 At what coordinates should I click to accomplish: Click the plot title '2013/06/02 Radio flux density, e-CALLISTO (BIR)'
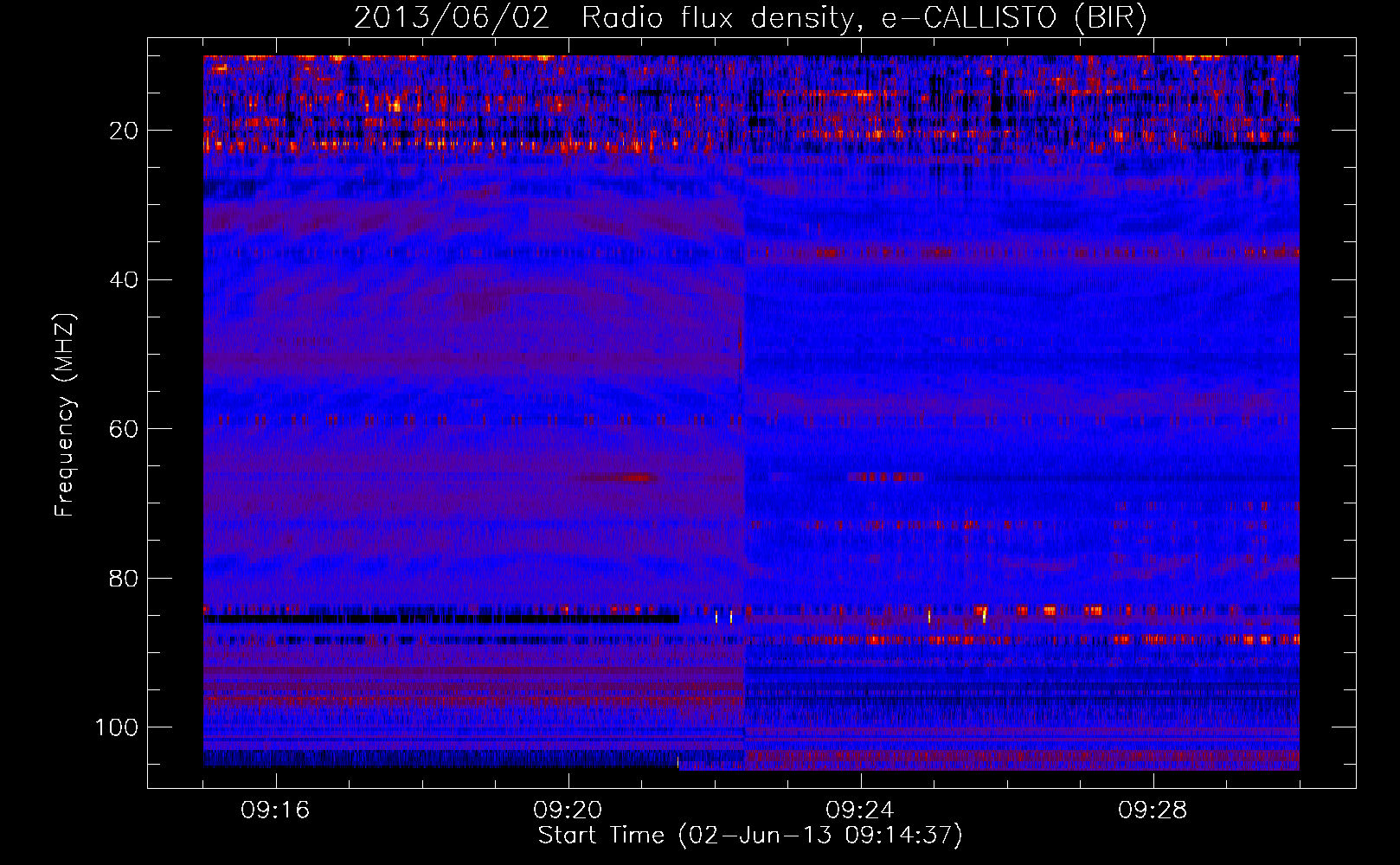(750, 18)
